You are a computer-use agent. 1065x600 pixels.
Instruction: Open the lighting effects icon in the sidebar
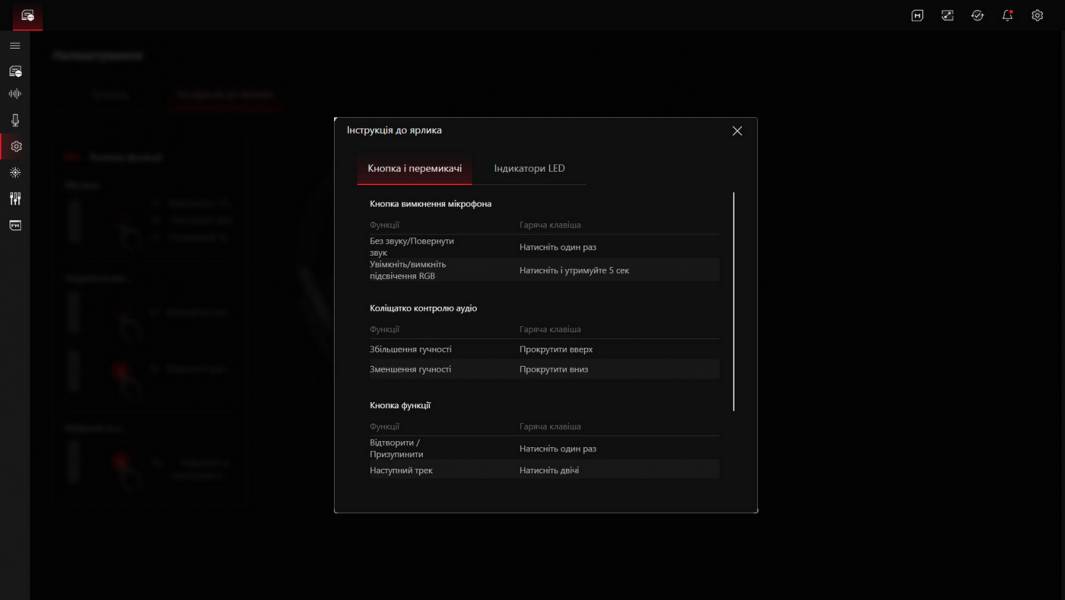(15, 173)
